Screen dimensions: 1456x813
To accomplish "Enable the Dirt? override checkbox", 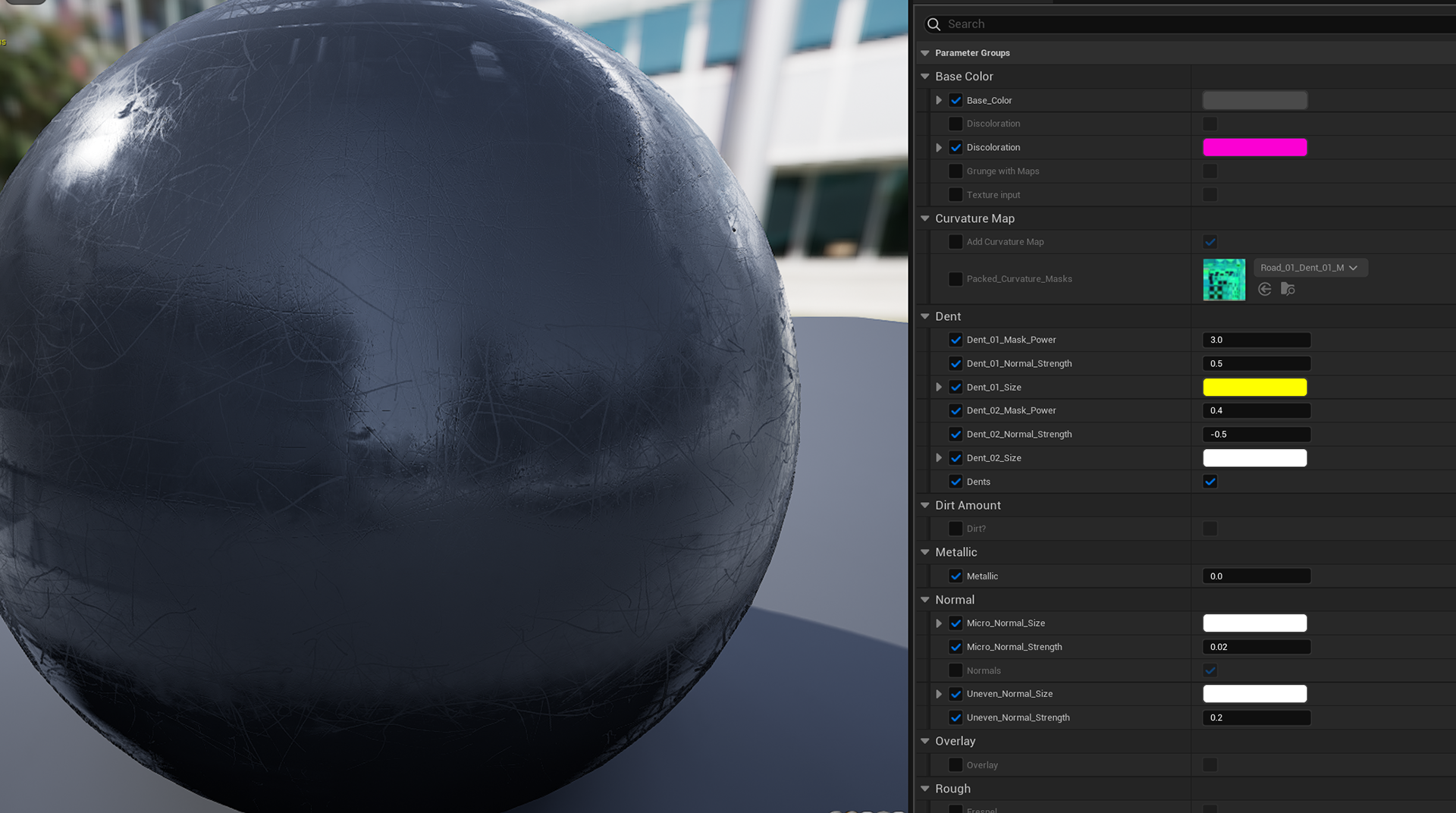I will (955, 529).
